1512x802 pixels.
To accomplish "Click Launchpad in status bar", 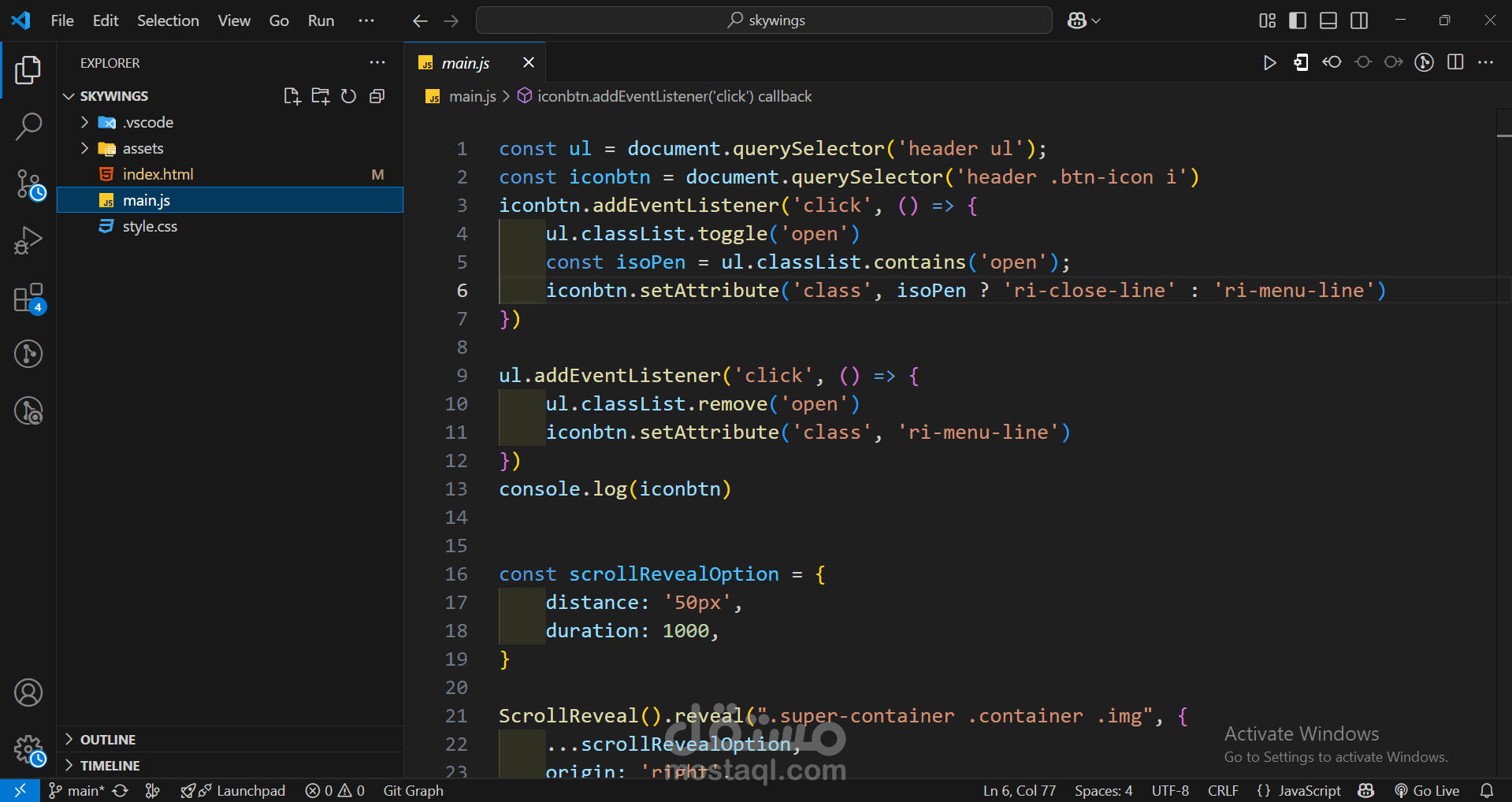I will 233,790.
